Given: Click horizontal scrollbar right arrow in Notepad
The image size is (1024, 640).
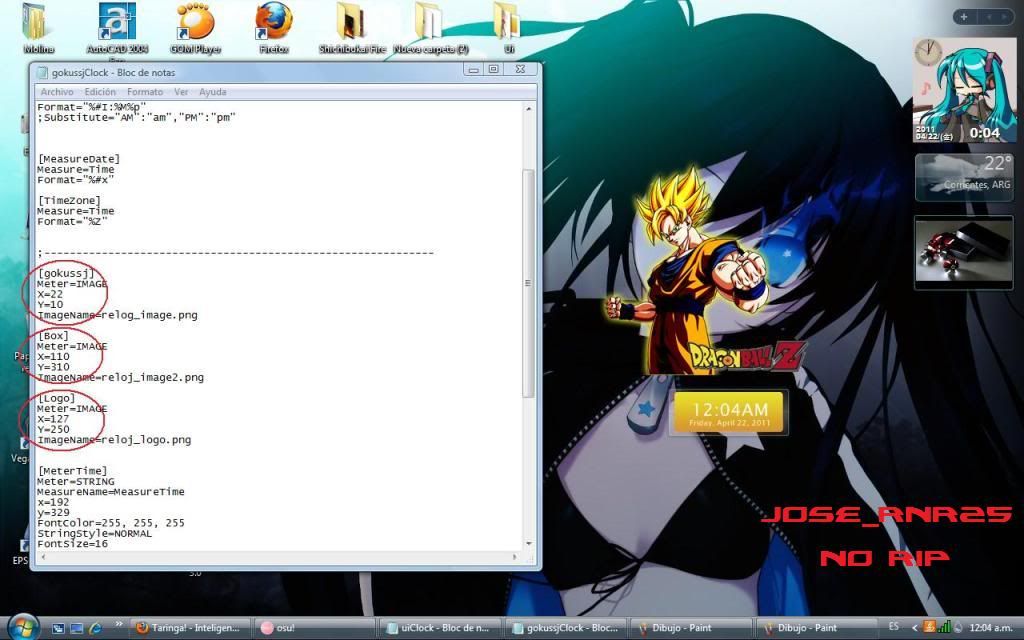Looking at the screenshot, I should point(515,557).
